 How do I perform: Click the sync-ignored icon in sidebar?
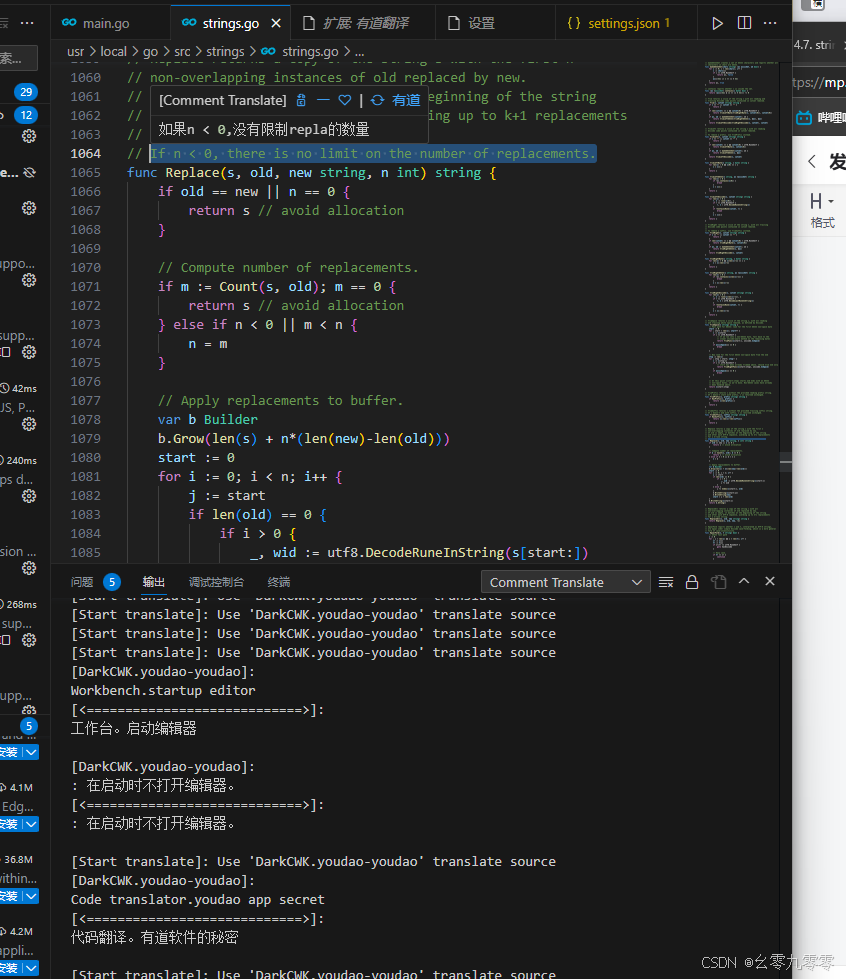[x=29, y=173]
